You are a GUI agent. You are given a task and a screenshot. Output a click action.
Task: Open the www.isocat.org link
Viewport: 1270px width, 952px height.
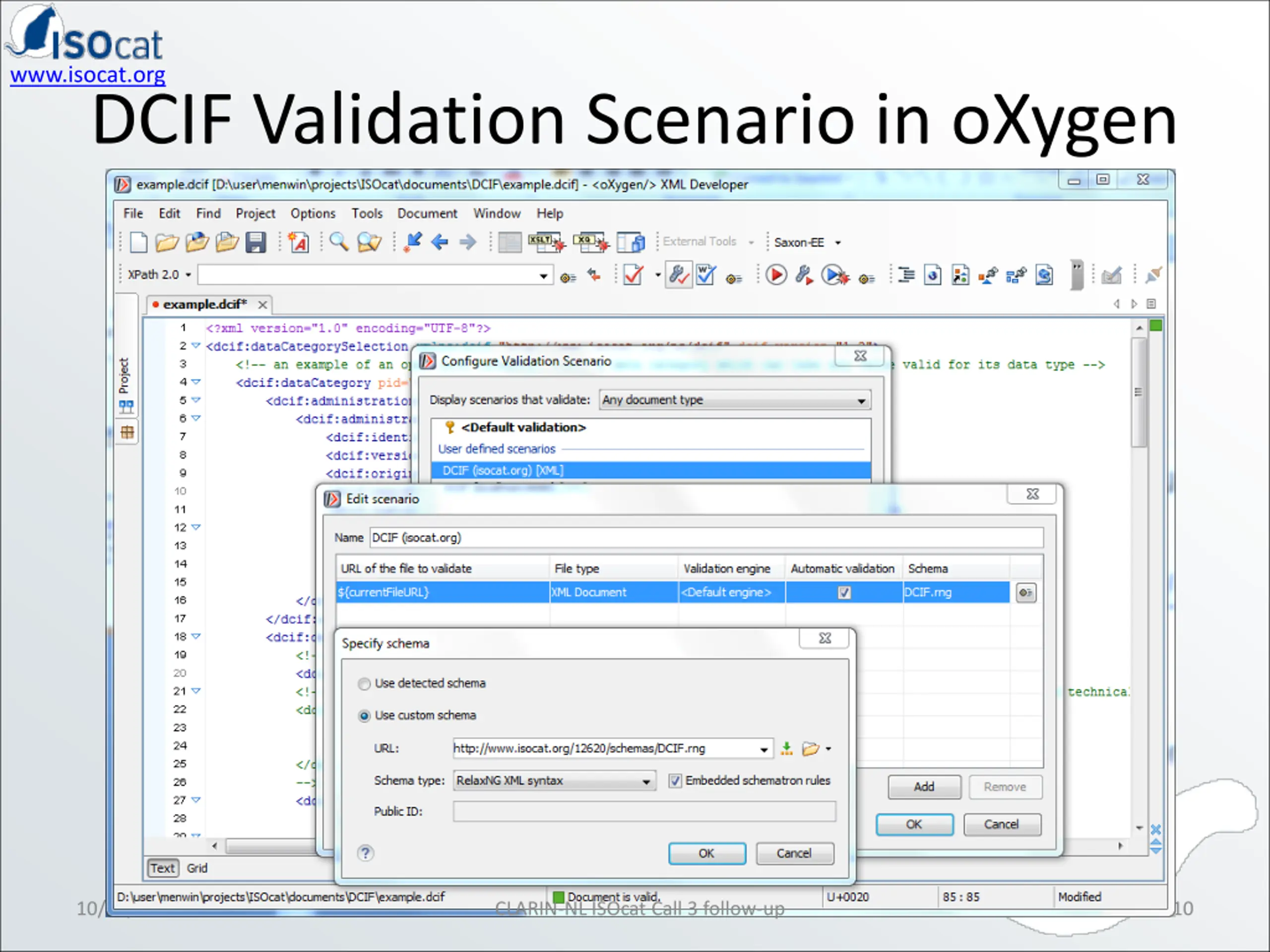(x=87, y=75)
